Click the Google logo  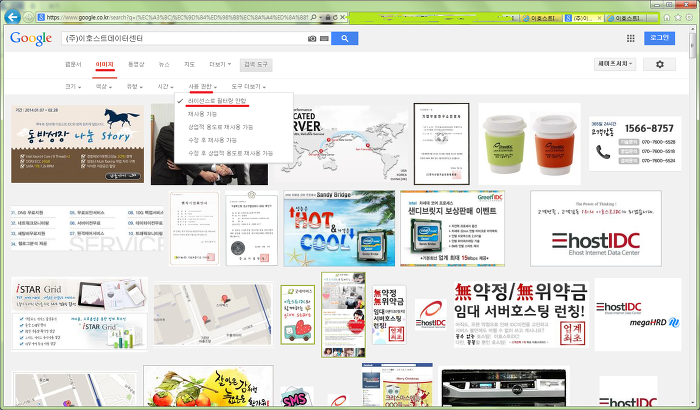point(31,39)
